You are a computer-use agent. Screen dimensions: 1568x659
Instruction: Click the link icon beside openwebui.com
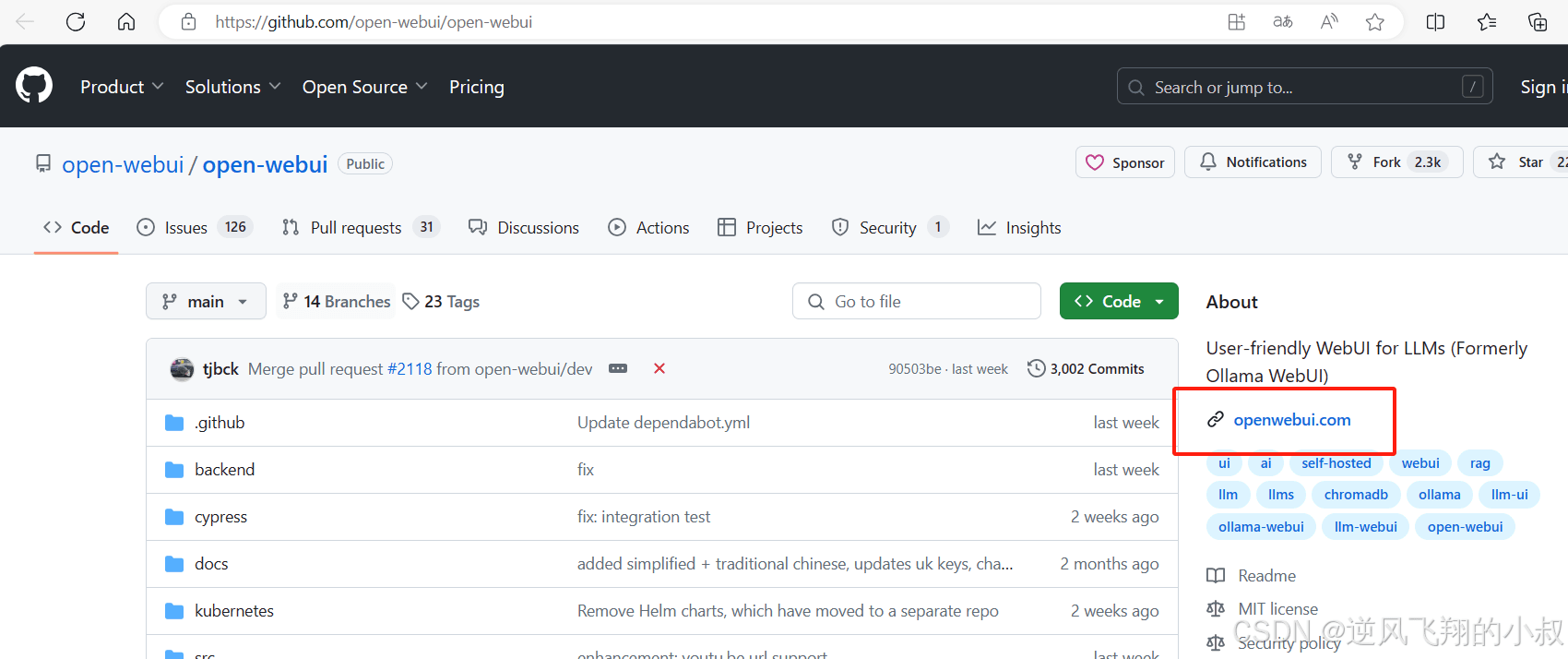[1216, 420]
